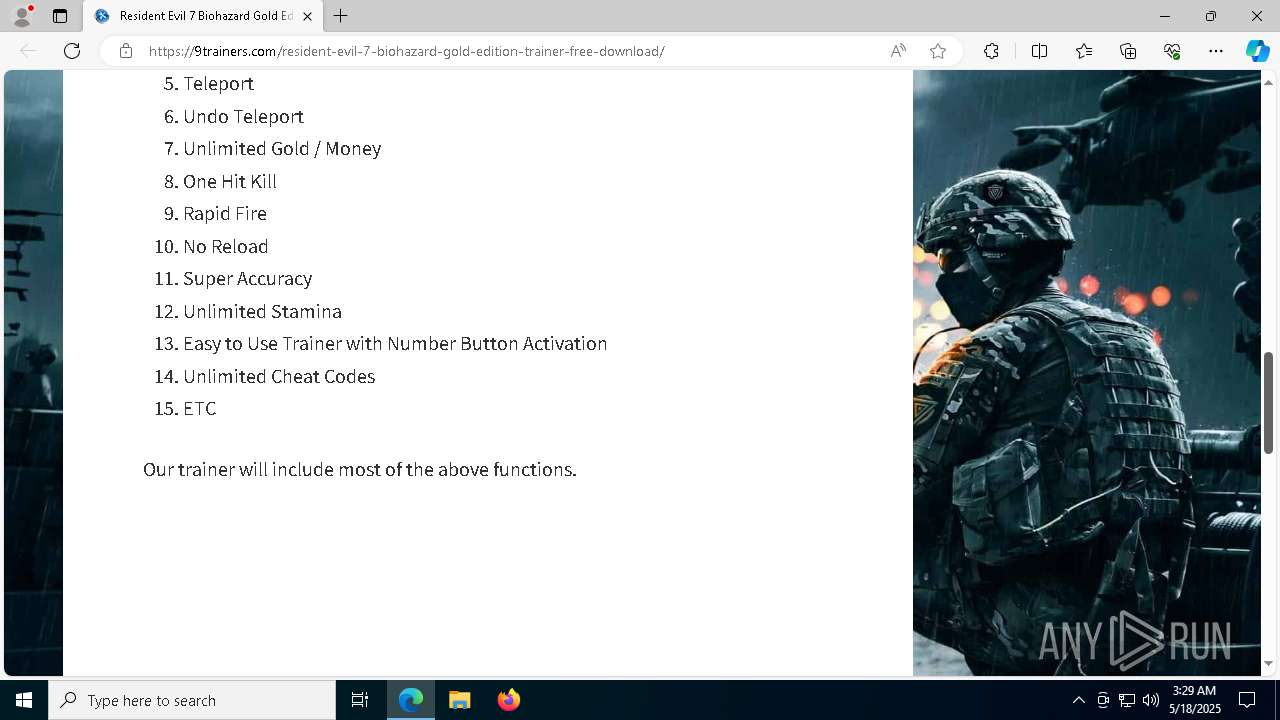View site information lock icon
The width and height of the screenshot is (1280, 720).
pos(126,51)
